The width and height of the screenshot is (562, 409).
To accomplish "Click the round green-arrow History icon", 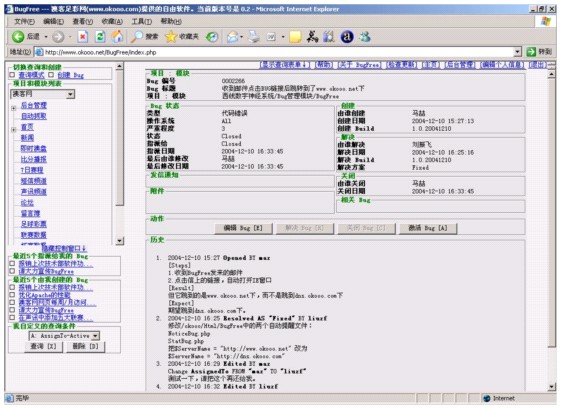I will coord(212,37).
